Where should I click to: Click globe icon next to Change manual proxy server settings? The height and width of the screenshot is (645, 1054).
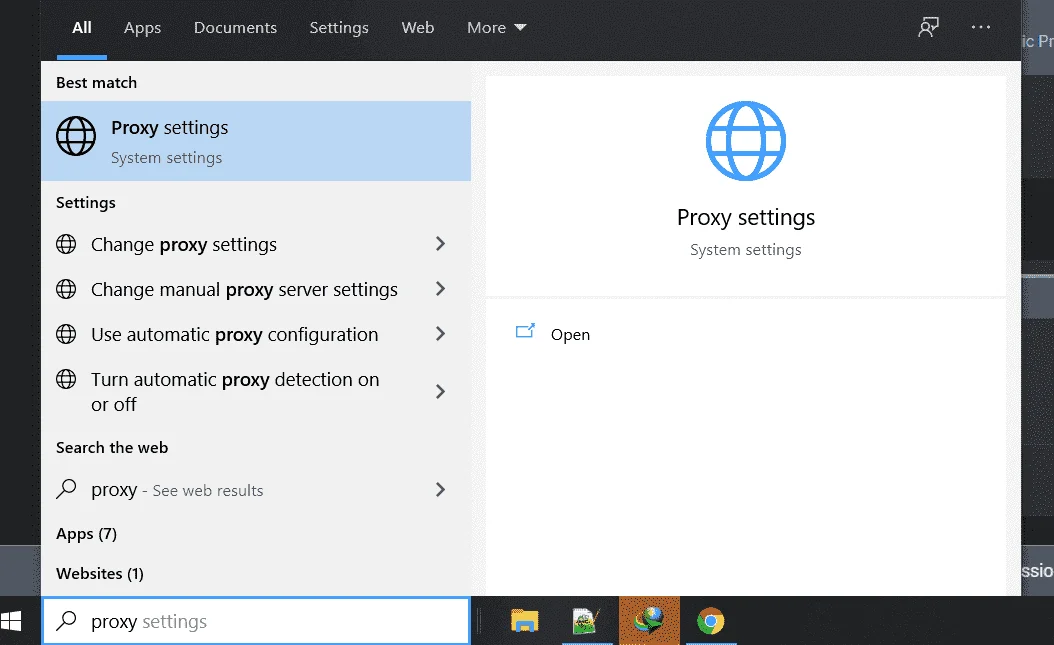pyautogui.click(x=66, y=289)
